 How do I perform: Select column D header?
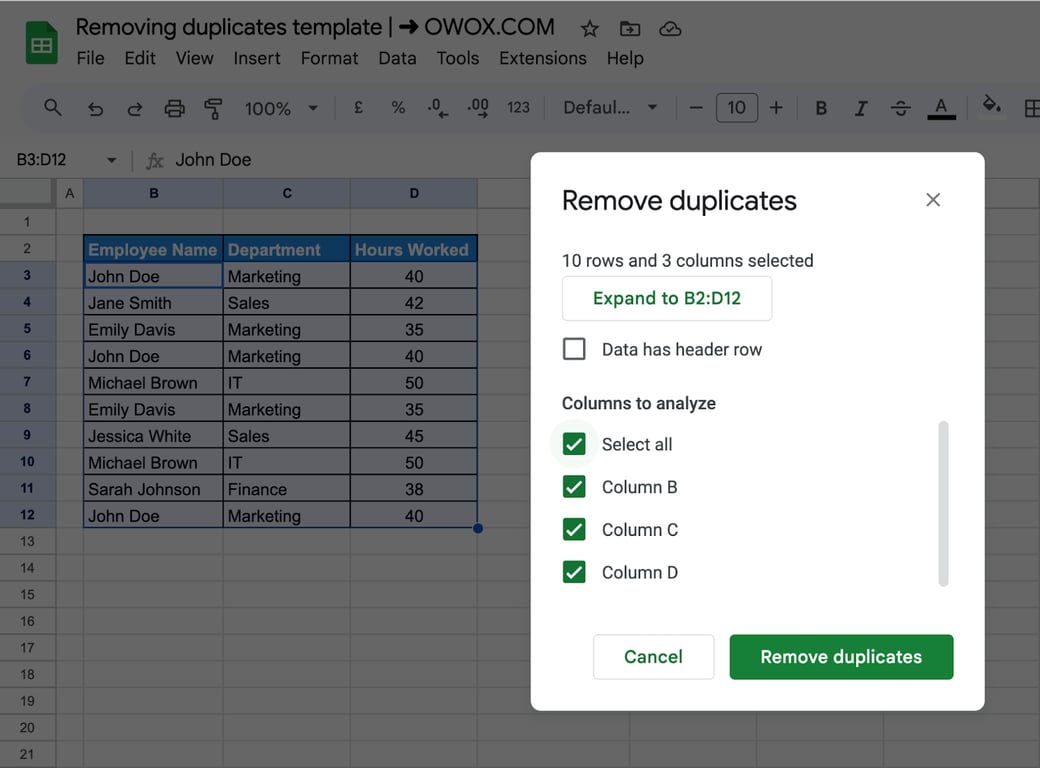coord(414,193)
